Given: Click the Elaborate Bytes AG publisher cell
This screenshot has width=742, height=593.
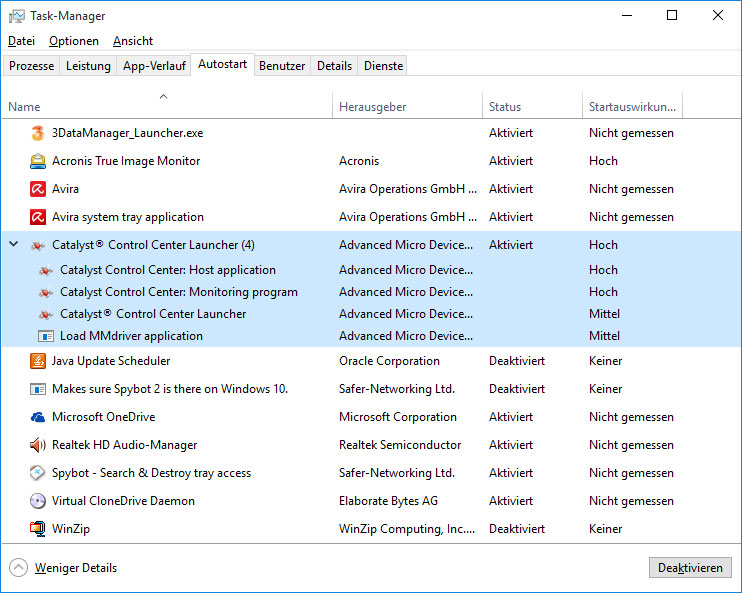Looking at the screenshot, I should (388, 501).
